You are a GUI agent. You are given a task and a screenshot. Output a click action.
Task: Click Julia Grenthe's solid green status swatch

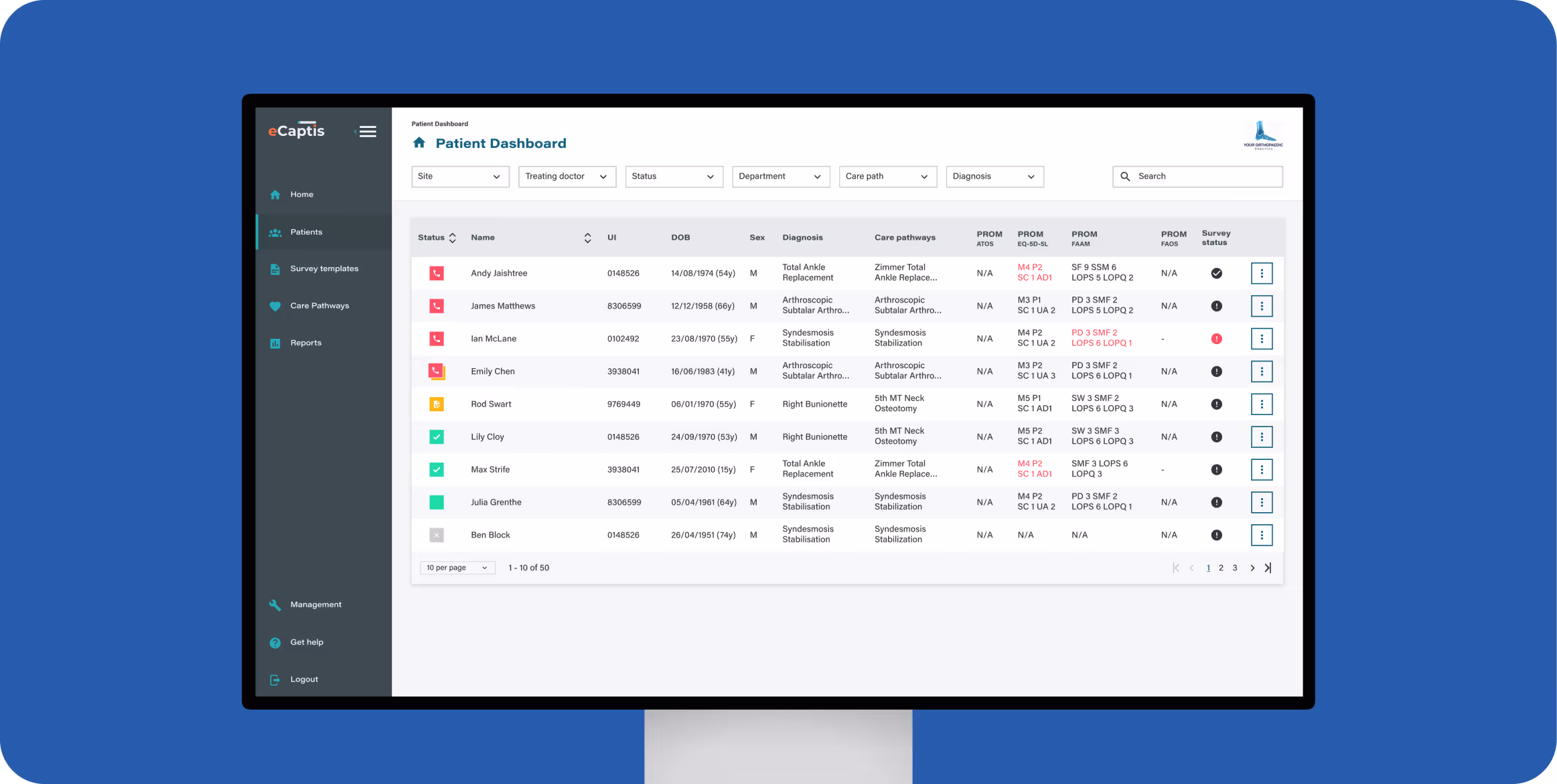(x=437, y=502)
